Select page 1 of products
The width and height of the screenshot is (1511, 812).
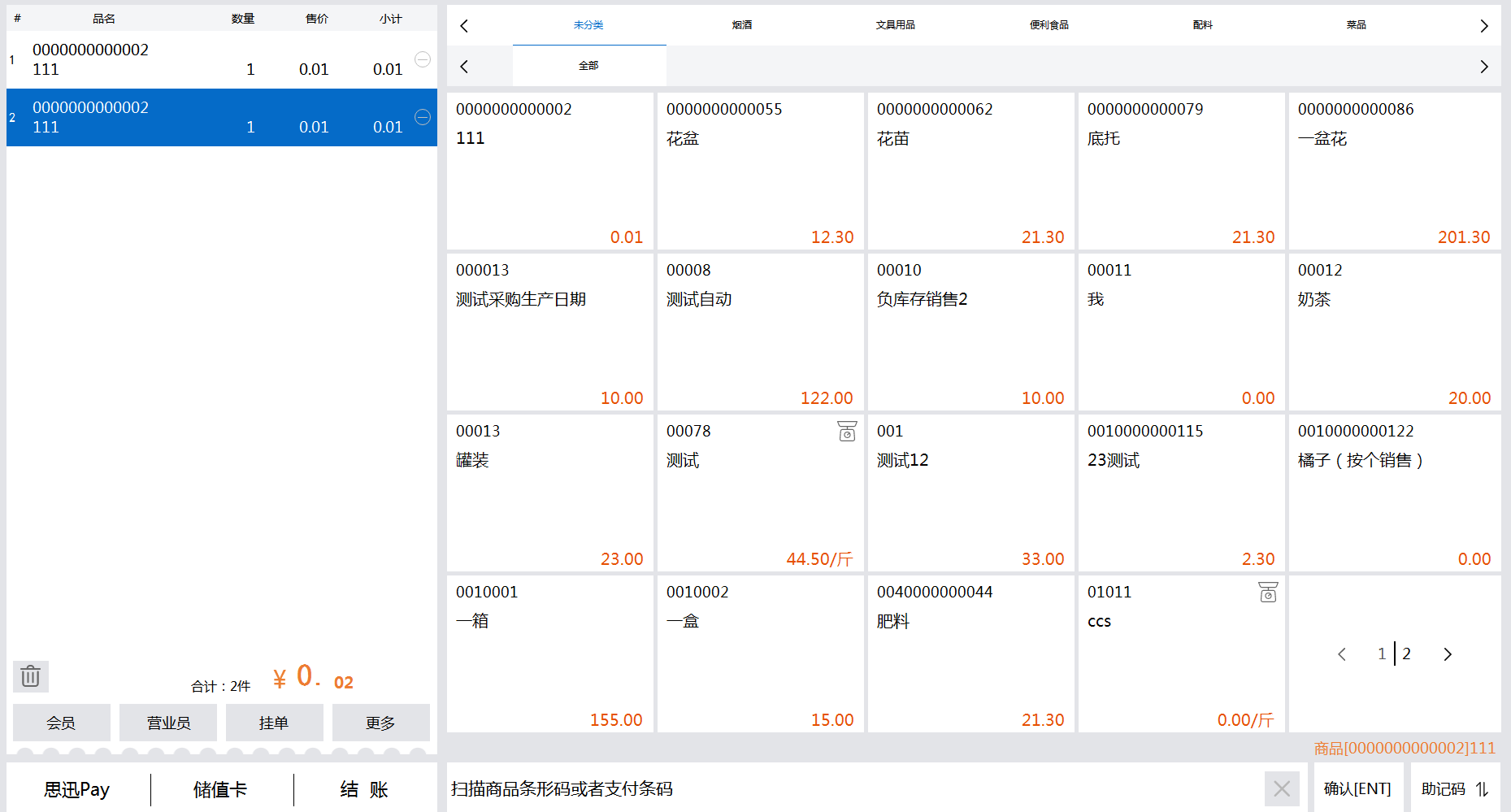coord(1382,654)
